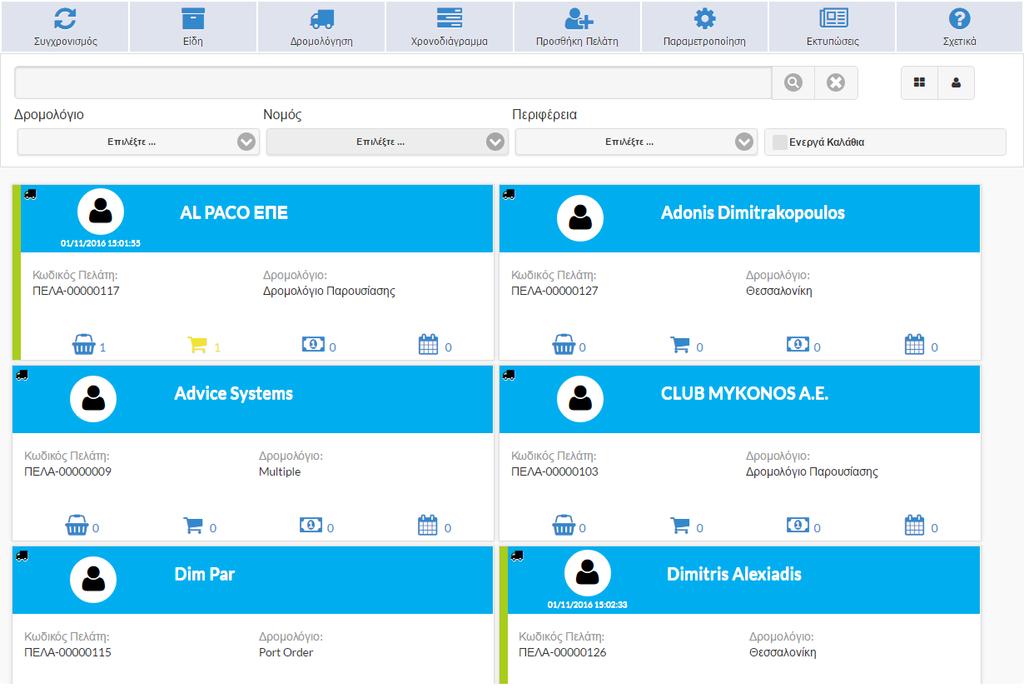Click the search magnifier button
The height and width of the screenshot is (688, 1024).
click(x=793, y=82)
